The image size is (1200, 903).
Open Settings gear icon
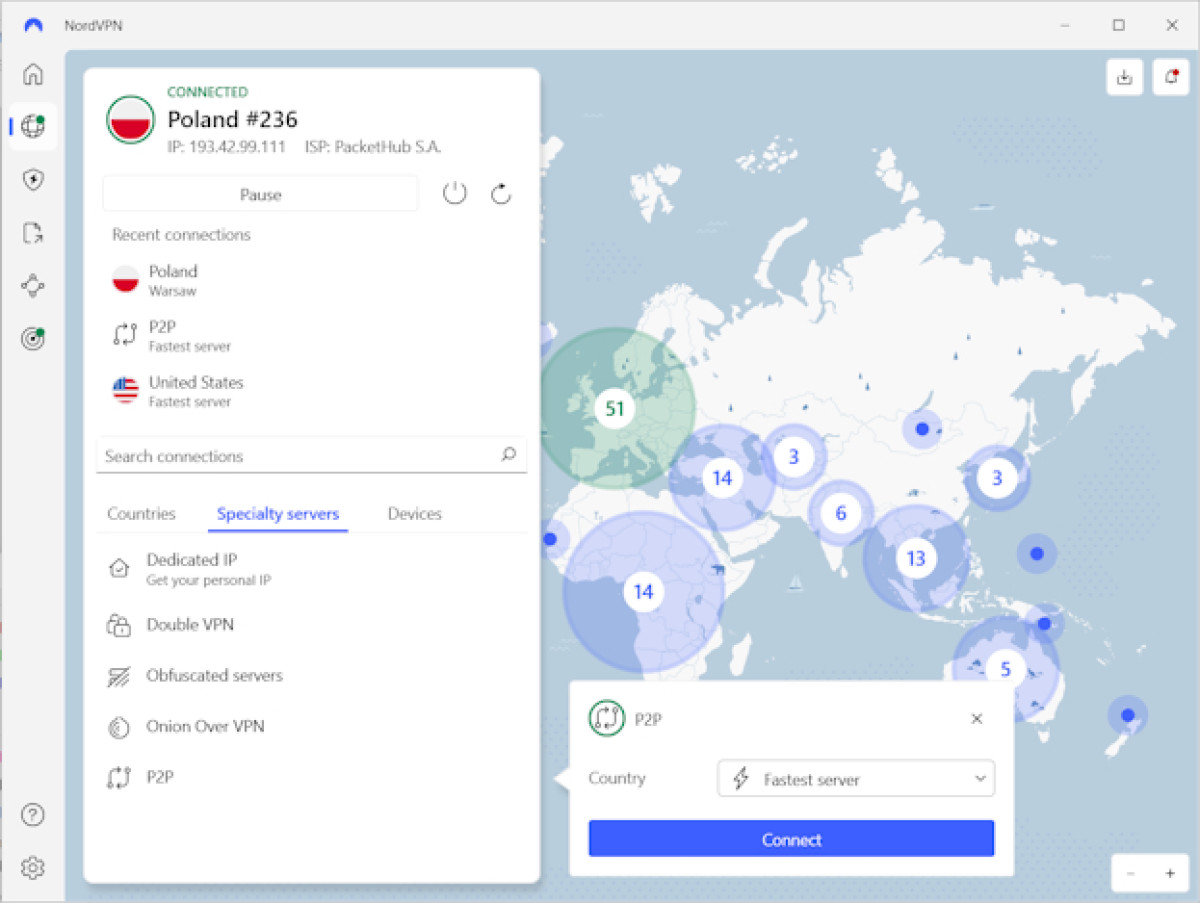(33, 867)
